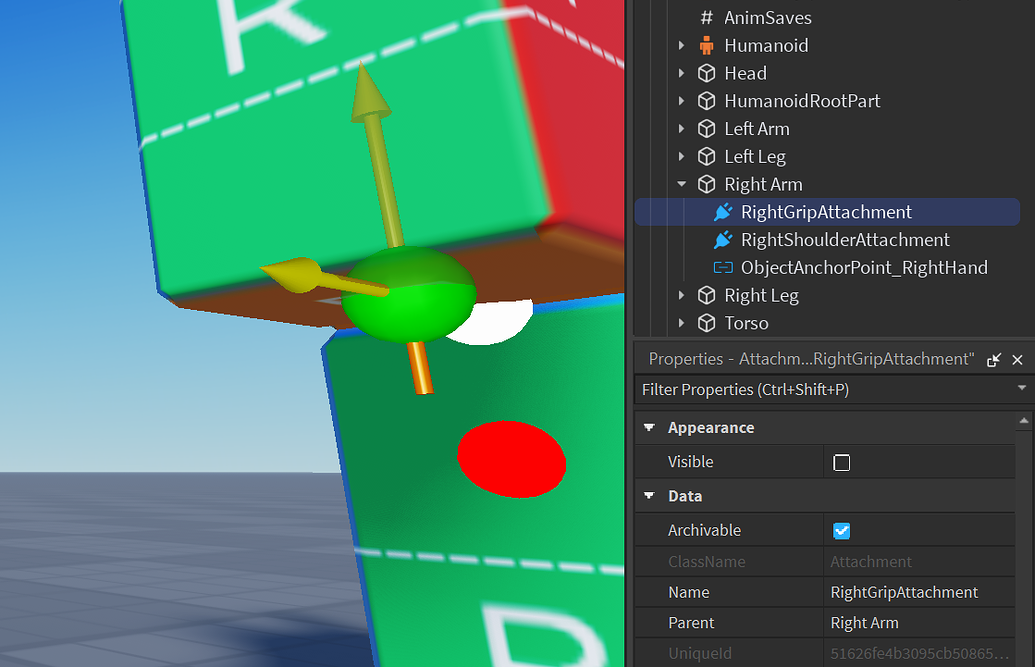Select the Torso part icon

click(x=706, y=323)
